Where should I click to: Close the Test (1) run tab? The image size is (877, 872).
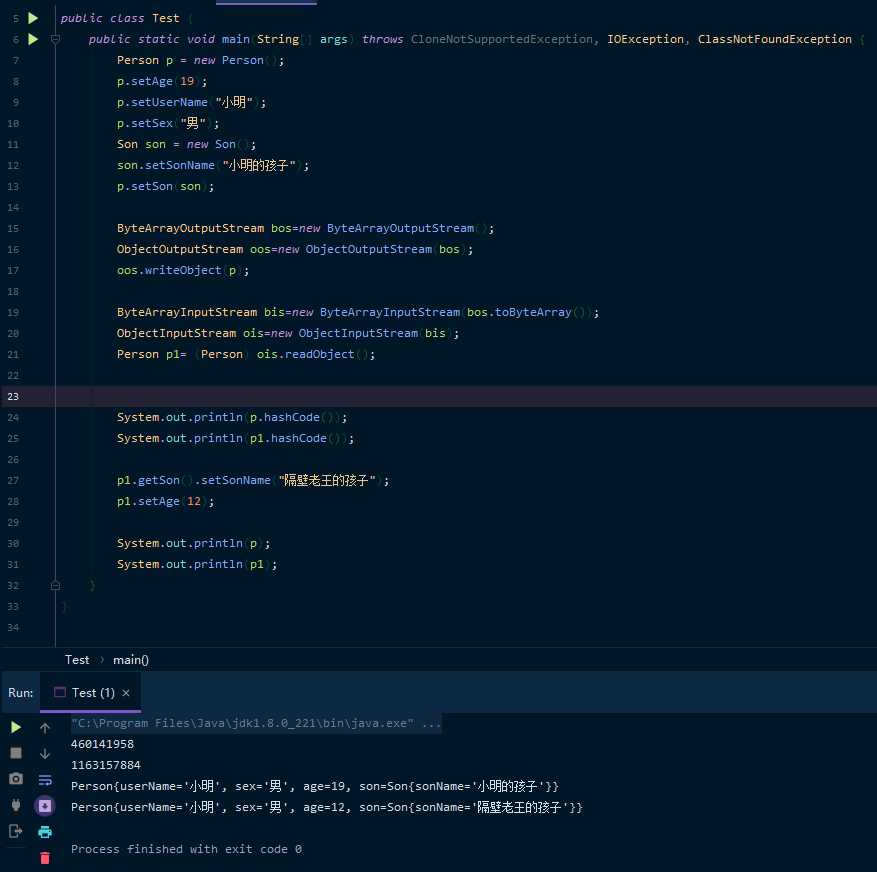(126, 693)
